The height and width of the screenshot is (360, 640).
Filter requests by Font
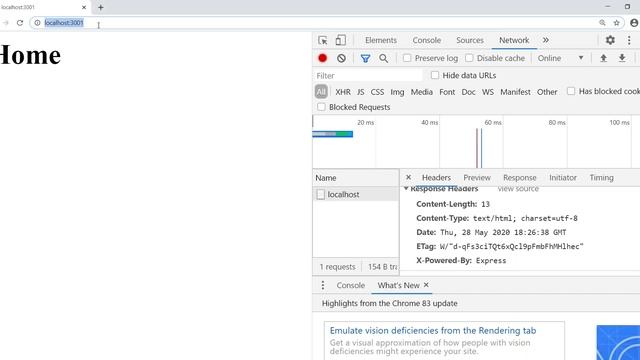(447, 92)
